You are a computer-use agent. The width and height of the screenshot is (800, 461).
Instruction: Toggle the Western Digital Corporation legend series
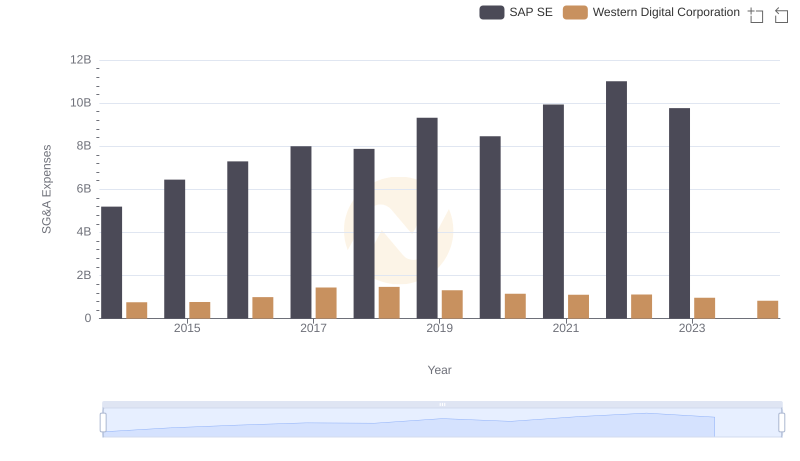pos(651,12)
